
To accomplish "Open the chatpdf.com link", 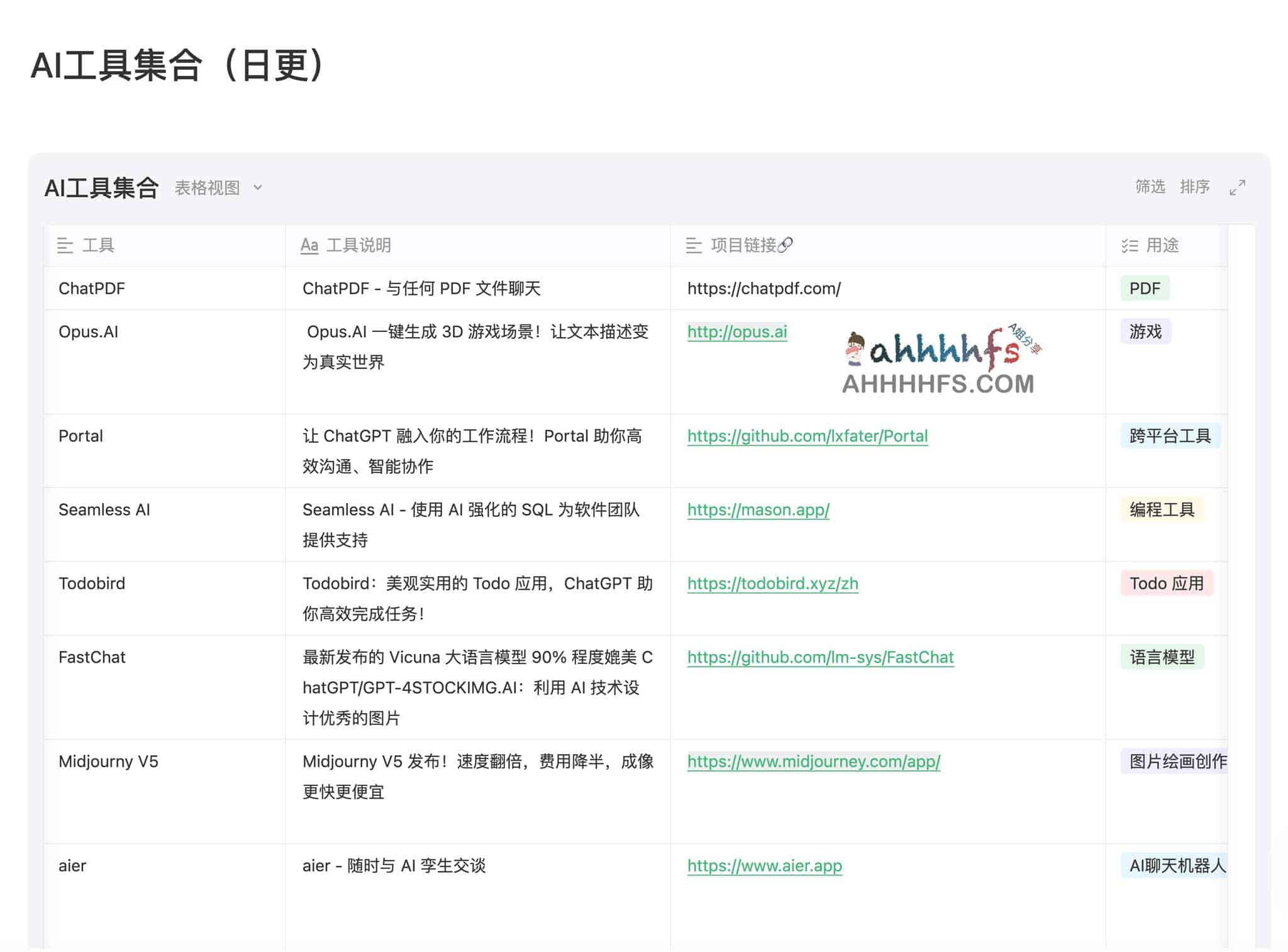I will click(763, 289).
